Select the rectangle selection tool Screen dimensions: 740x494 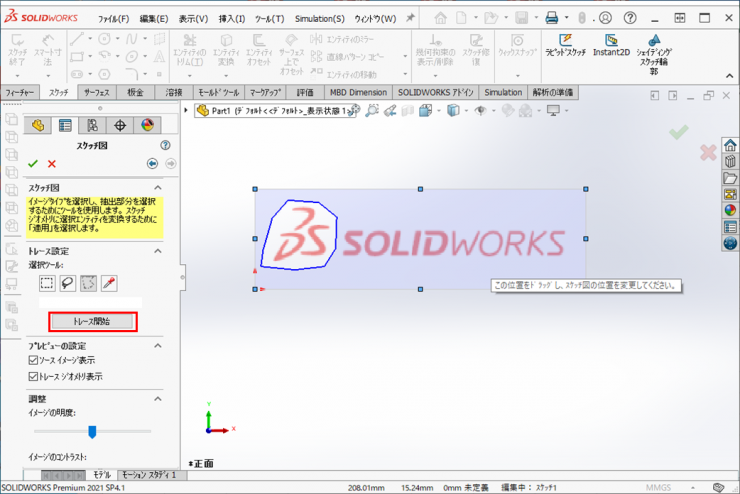click(x=47, y=283)
